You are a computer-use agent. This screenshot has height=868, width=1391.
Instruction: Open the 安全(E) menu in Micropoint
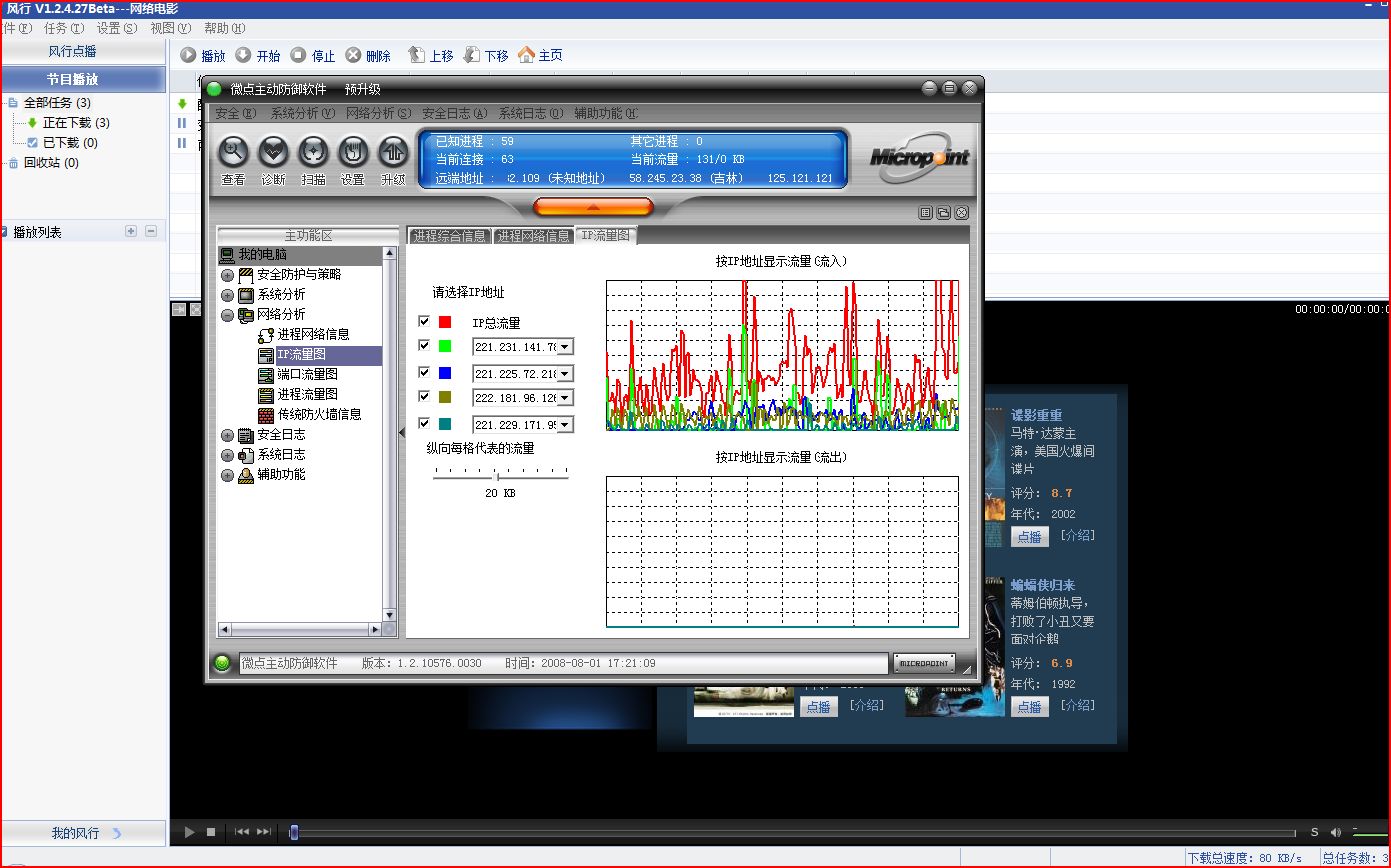coord(235,113)
